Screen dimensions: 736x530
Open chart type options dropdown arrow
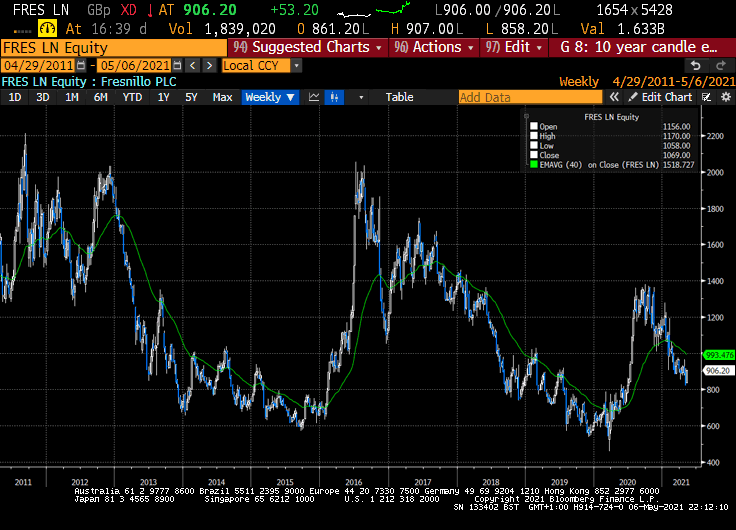tap(361, 97)
